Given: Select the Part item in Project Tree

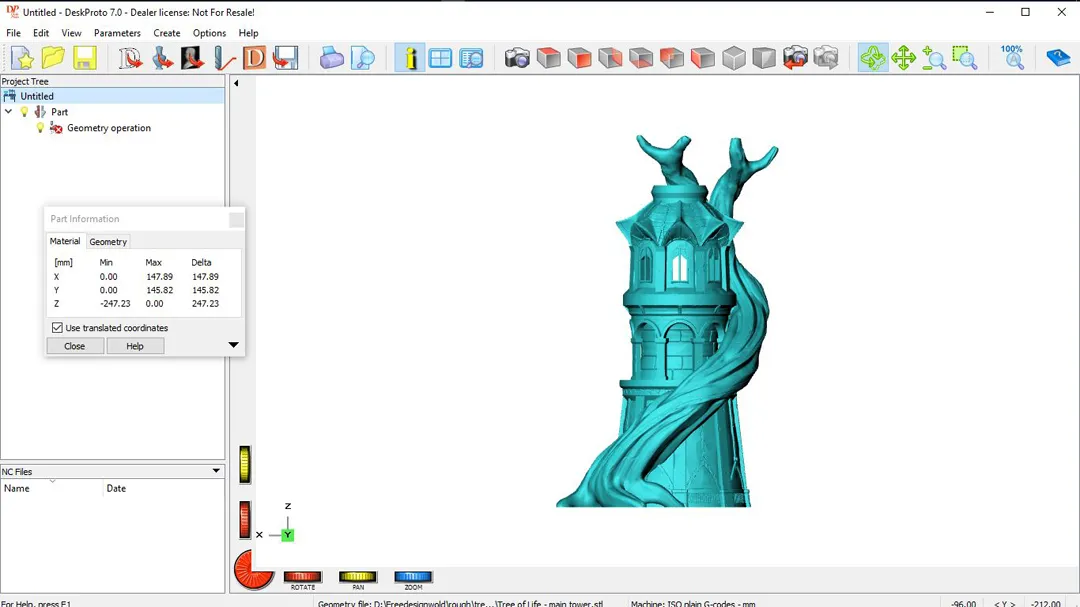Looking at the screenshot, I should 59,112.
